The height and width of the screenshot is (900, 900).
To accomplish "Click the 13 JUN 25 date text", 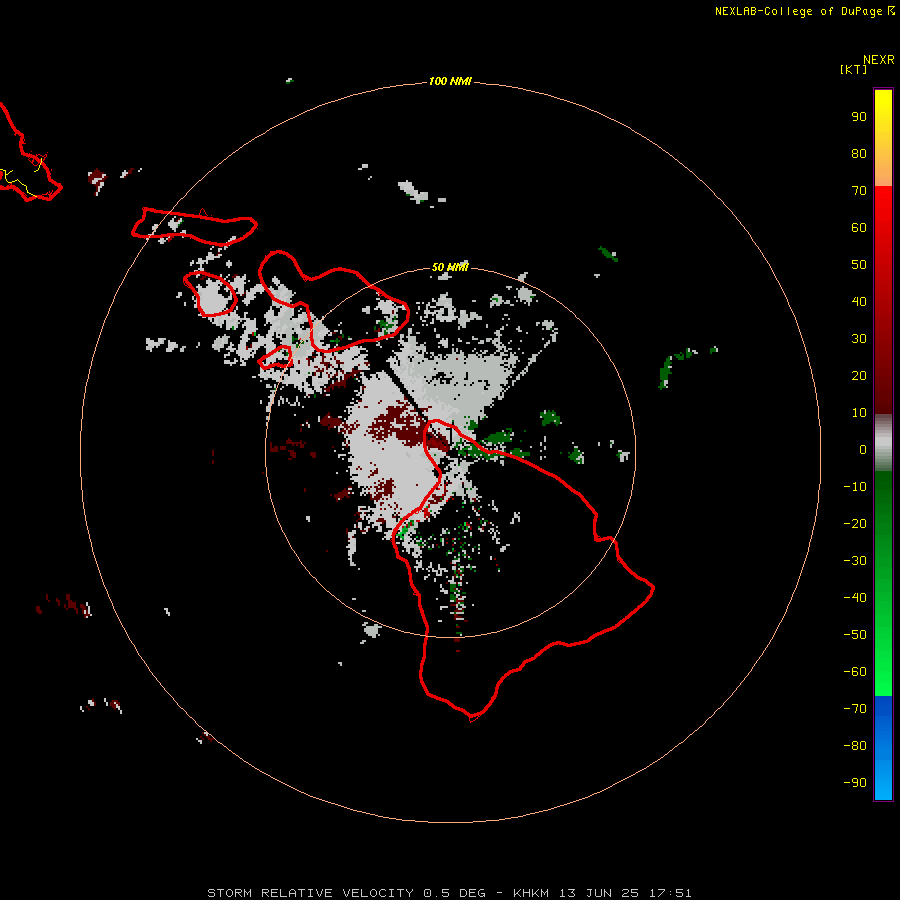I will pyautogui.click(x=599, y=893).
